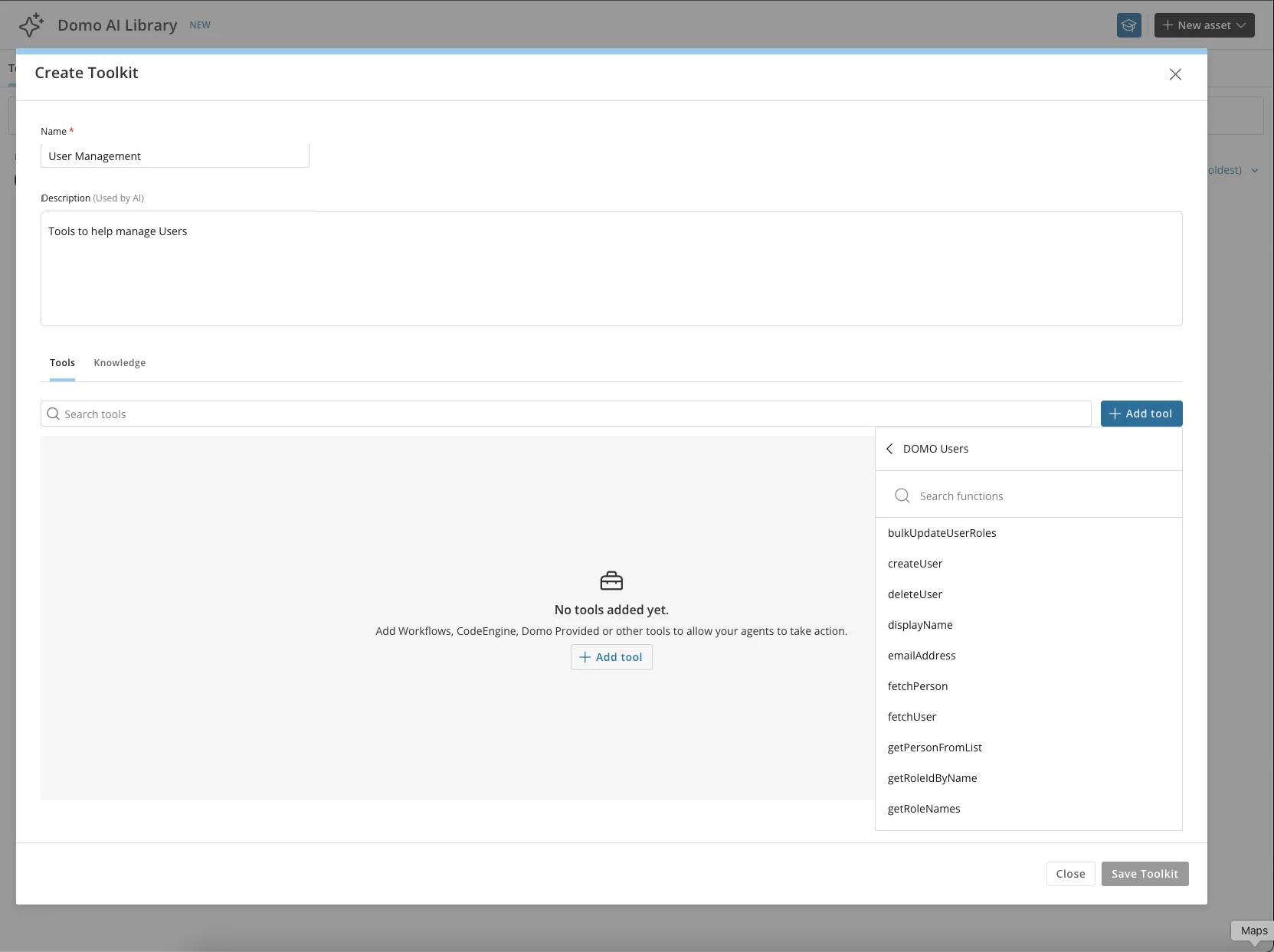Click the Close button in the dialog footer
The height and width of the screenshot is (952, 1274).
[x=1070, y=874]
